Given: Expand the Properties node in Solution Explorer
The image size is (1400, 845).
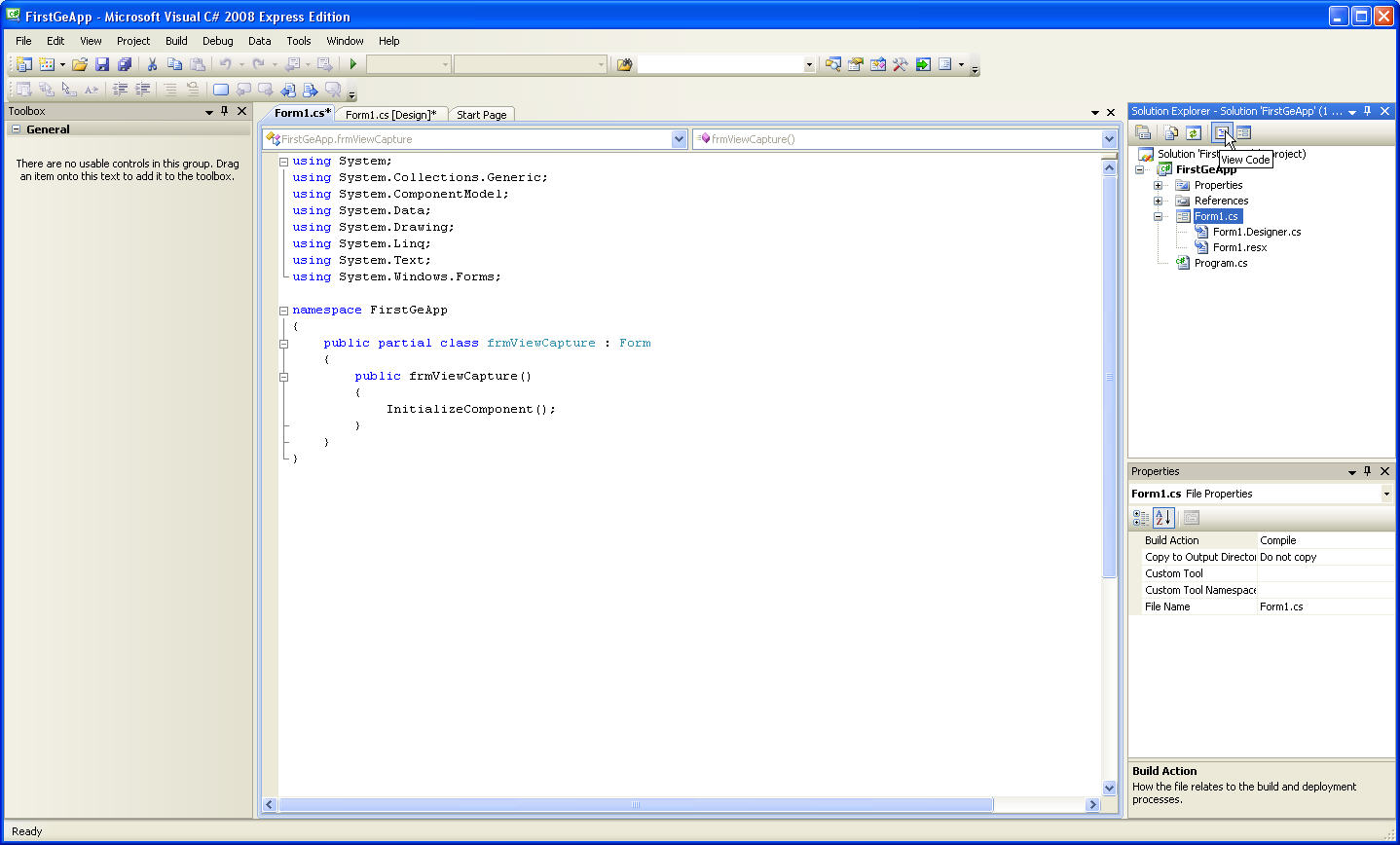Looking at the screenshot, I should (x=1159, y=185).
